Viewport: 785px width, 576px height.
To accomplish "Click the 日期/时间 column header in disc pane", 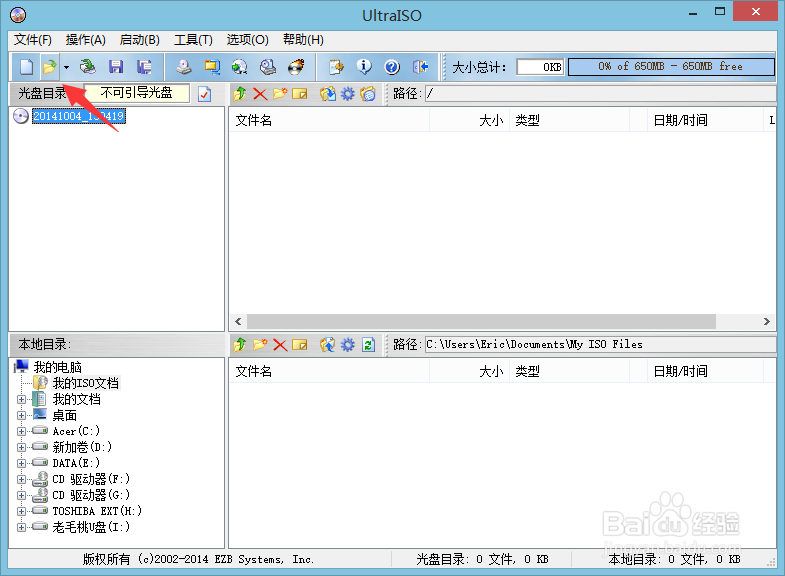I will click(x=705, y=120).
